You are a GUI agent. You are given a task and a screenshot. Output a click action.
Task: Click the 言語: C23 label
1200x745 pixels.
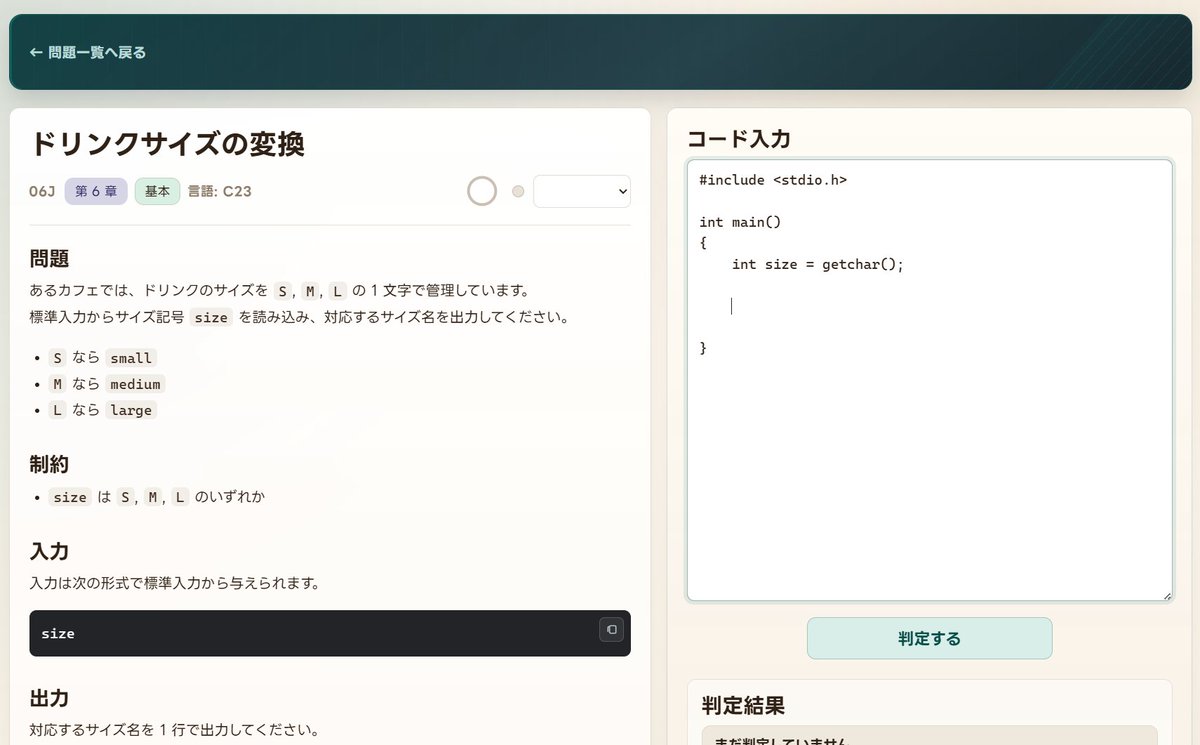[x=219, y=191]
